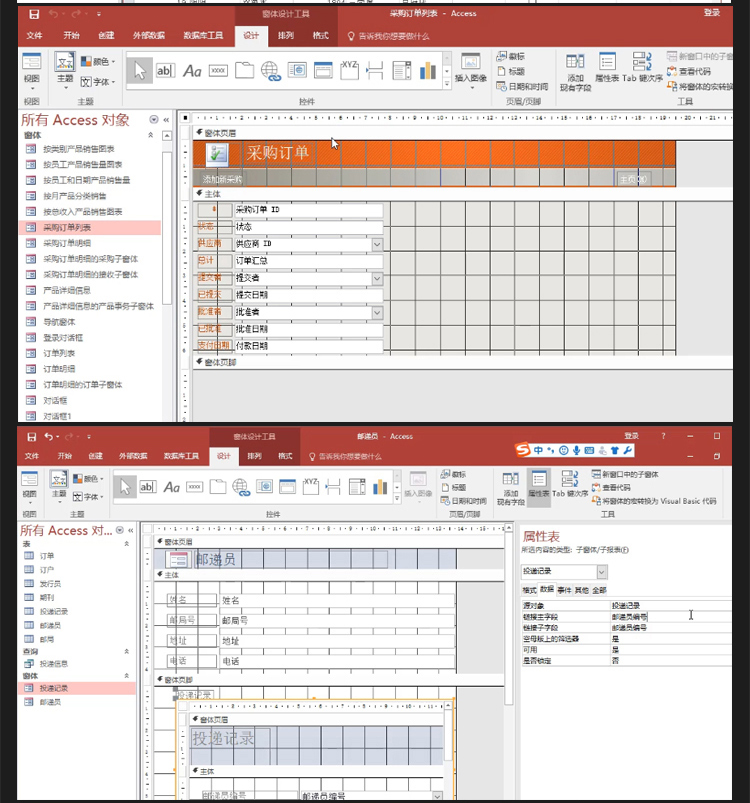Open the 批准者 combo box arrow
The width and height of the screenshot is (750, 803).
(x=377, y=312)
